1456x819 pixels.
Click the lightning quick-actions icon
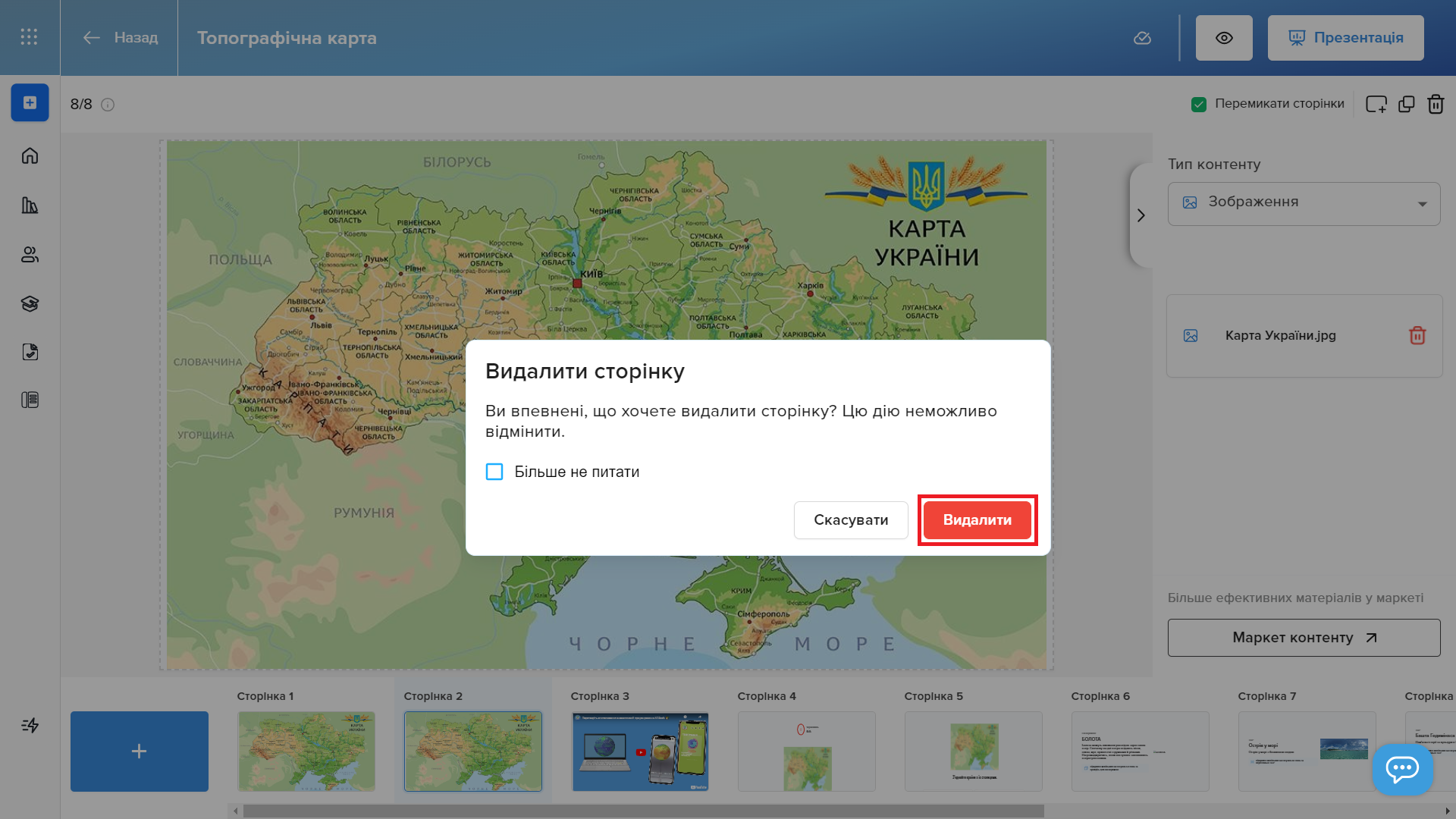pos(30,725)
